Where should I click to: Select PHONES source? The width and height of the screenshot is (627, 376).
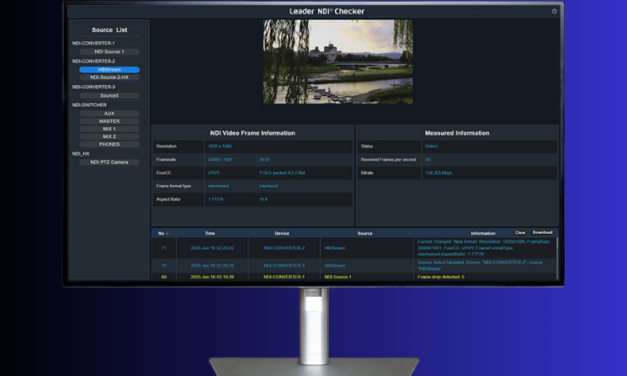click(x=109, y=144)
